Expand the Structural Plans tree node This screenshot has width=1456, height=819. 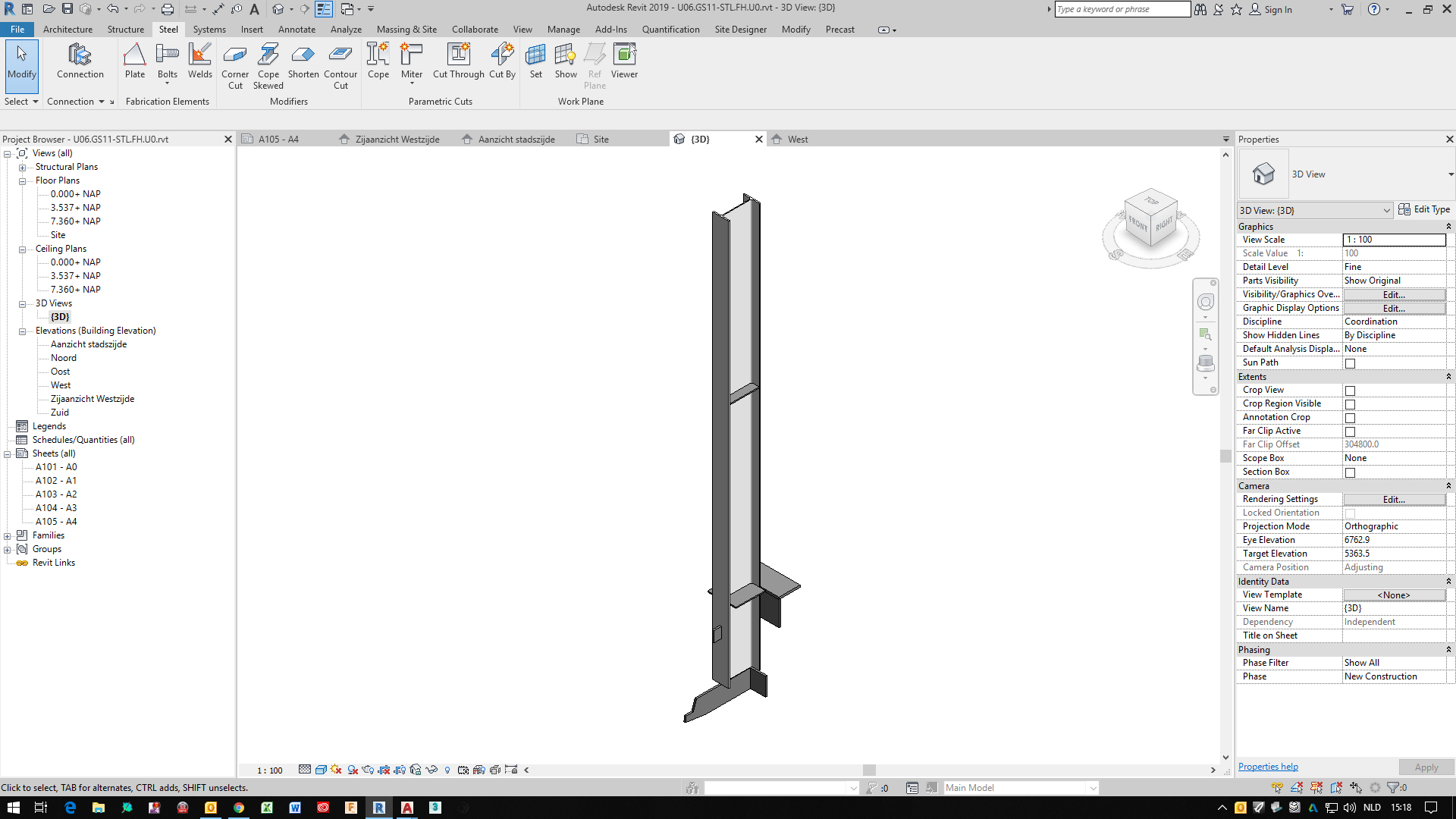tap(23, 166)
